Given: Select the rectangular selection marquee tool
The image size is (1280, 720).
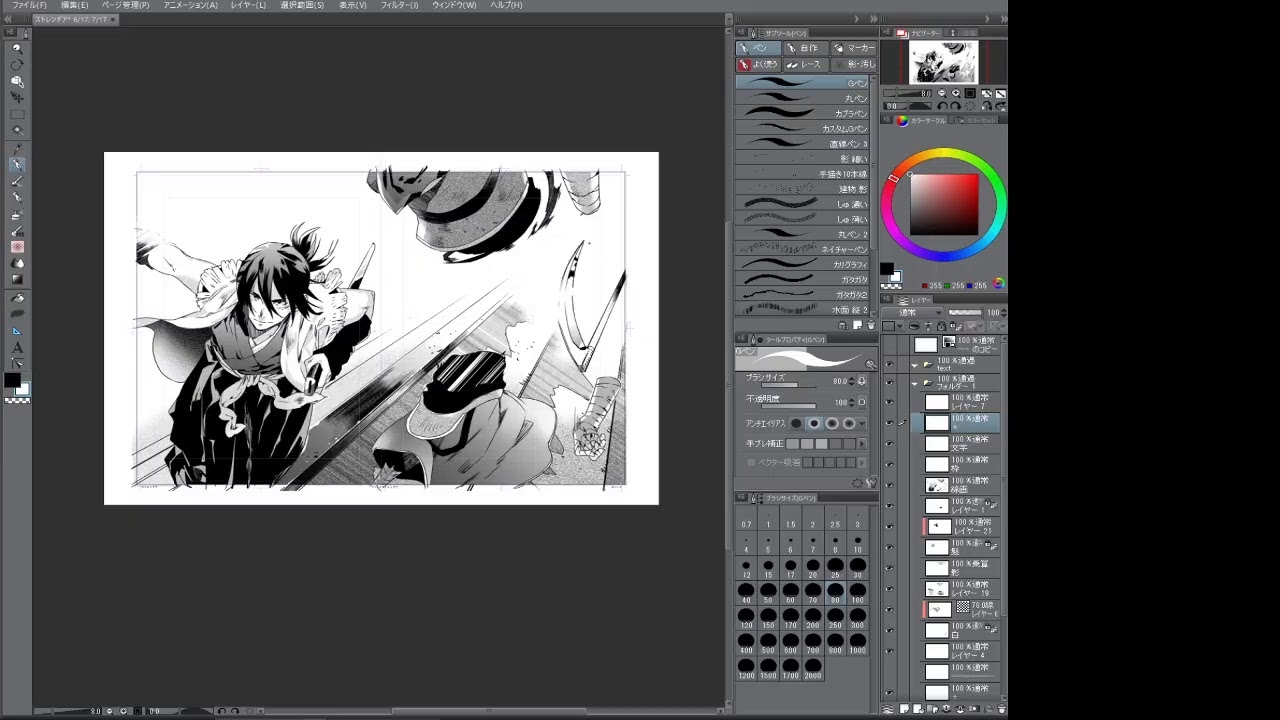Looking at the screenshot, I should pyautogui.click(x=17, y=114).
